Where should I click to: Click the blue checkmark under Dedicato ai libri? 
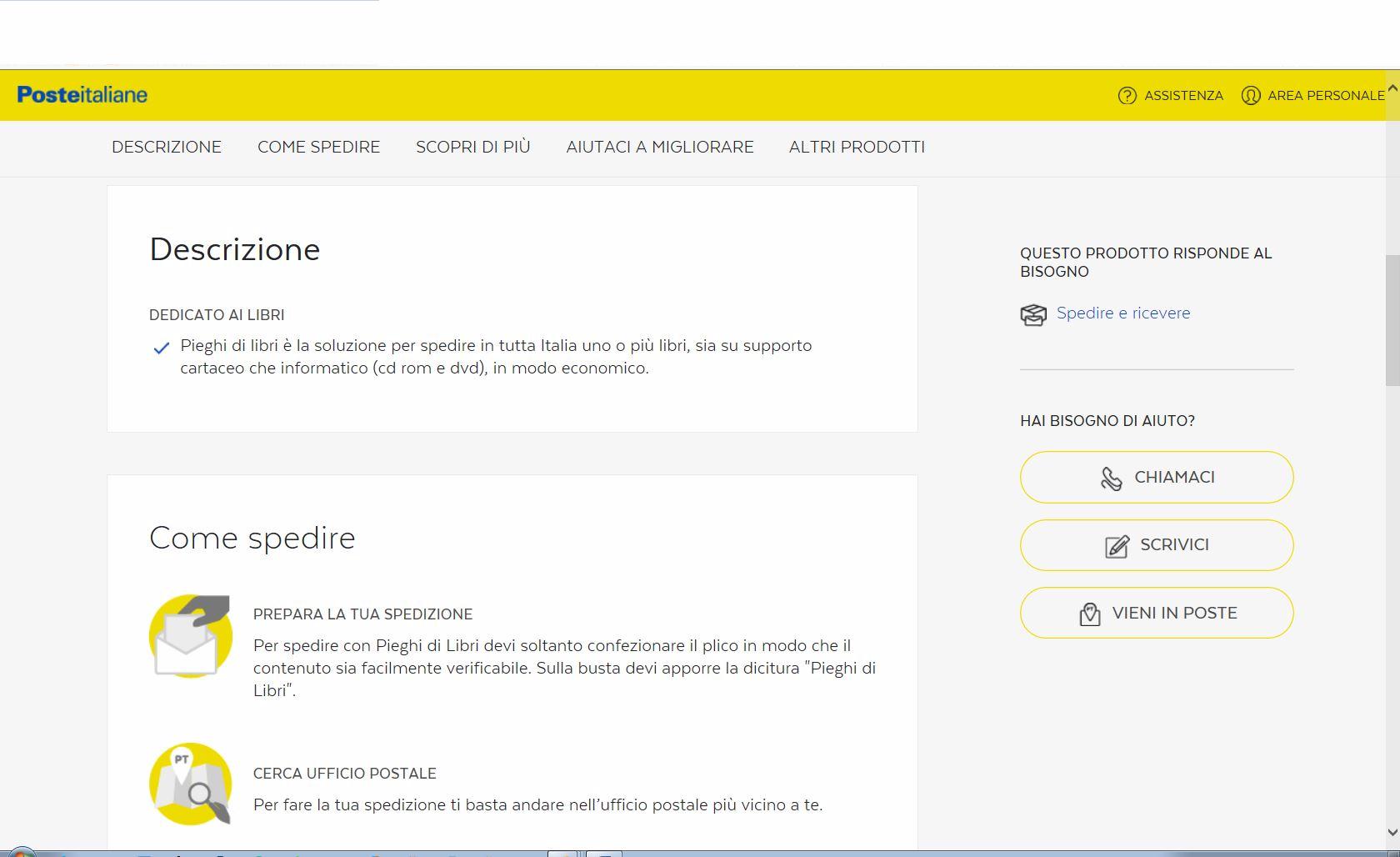pyautogui.click(x=162, y=348)
